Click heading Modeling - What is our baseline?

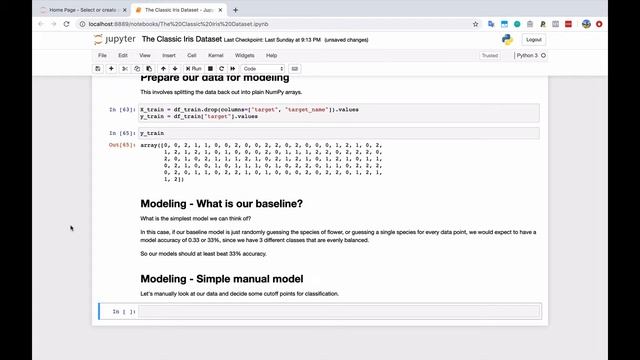click(x=222, y=203)
